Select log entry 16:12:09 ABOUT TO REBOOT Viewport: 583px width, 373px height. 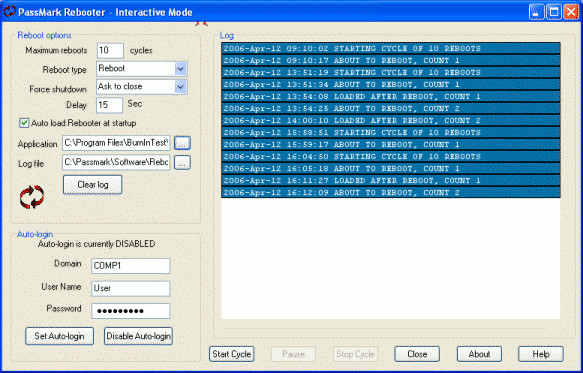pos(391,193)
